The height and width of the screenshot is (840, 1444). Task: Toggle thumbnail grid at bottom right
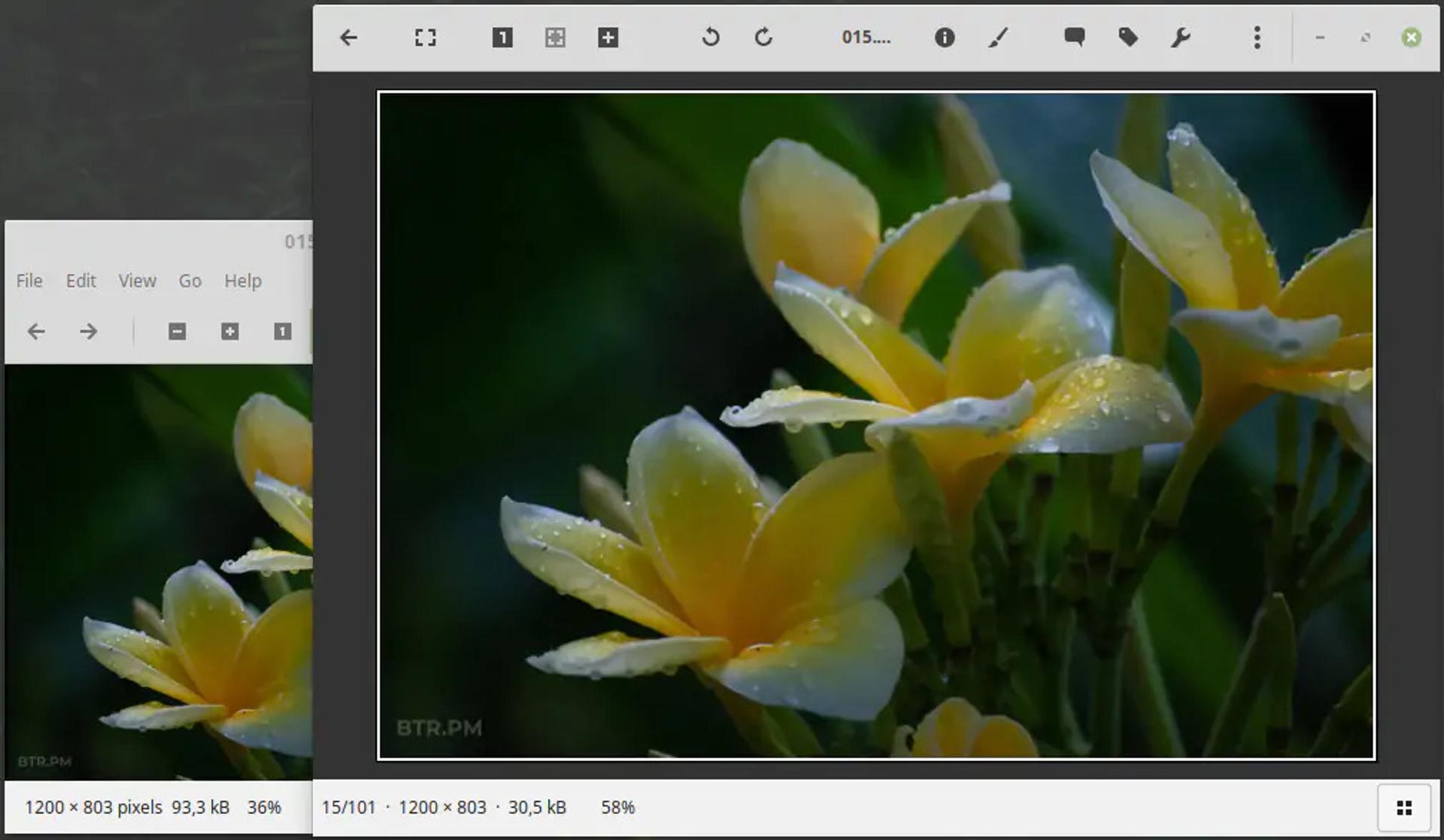click(1403, 808)
